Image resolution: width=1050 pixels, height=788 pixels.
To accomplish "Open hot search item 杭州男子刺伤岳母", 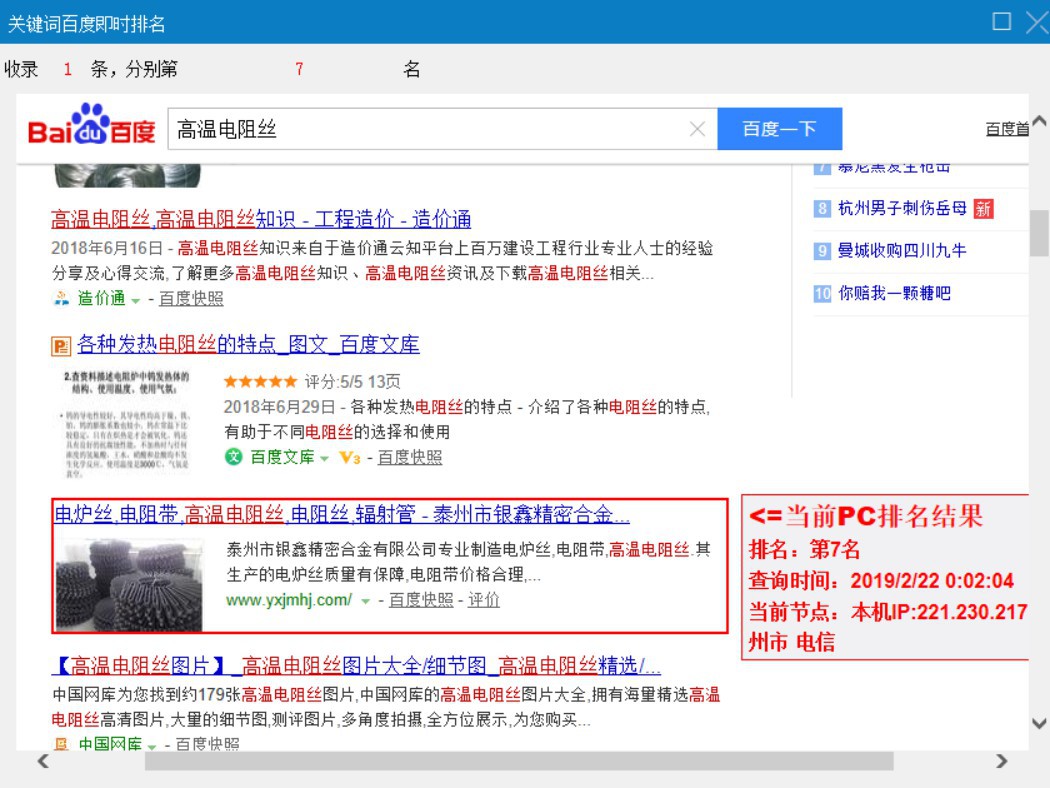I will pyautogui.click(x=902, y=208).
